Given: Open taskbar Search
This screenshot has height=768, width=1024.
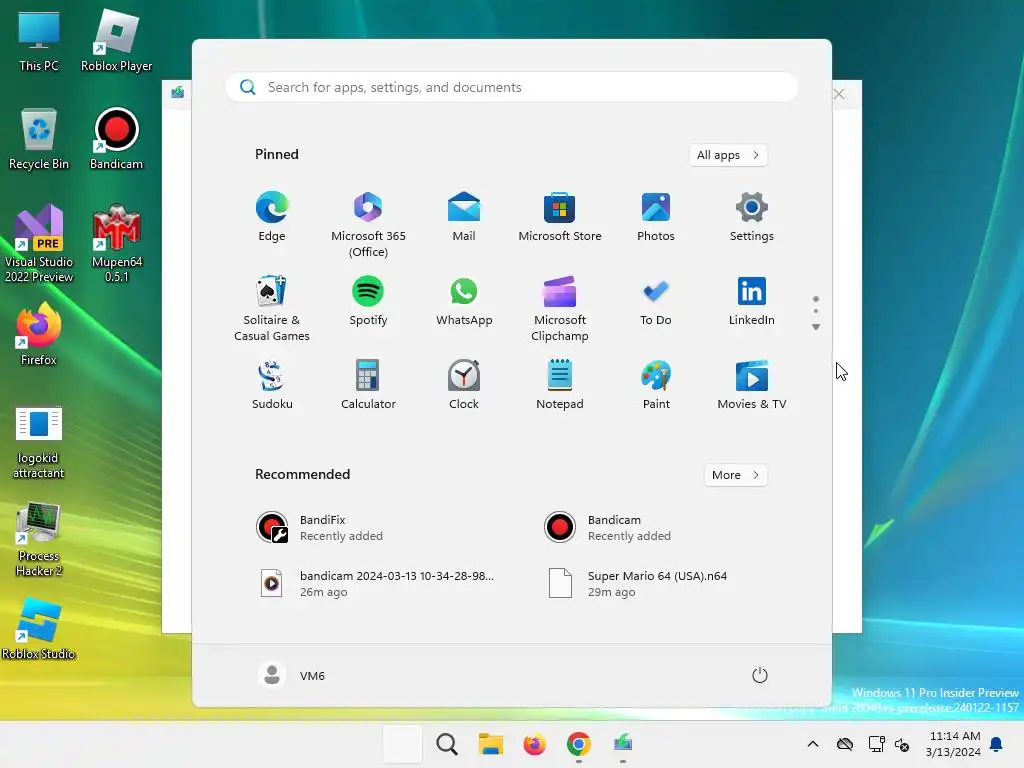Looking at the screenshot, I should click(447, 744).
